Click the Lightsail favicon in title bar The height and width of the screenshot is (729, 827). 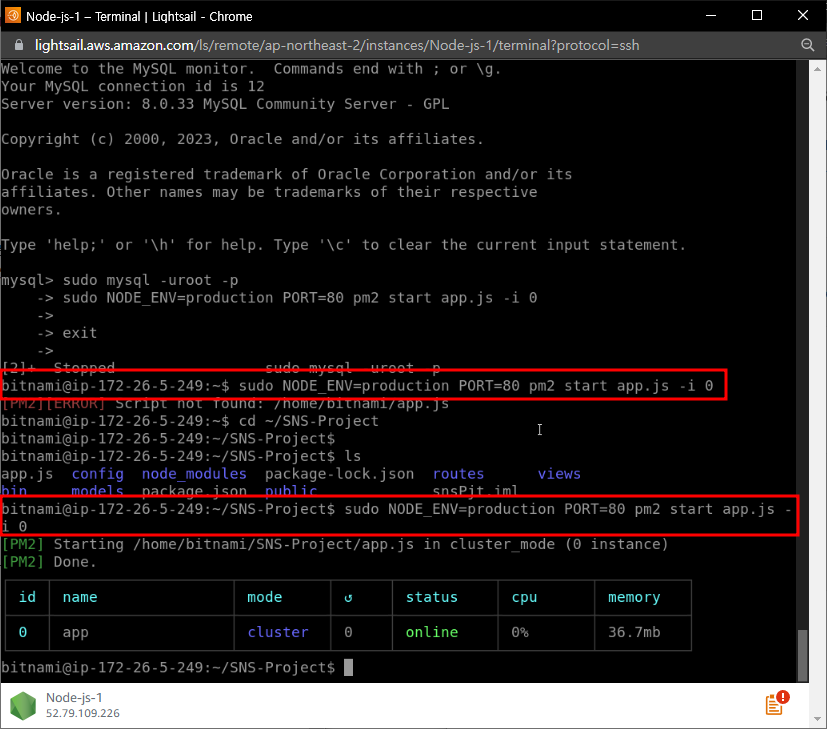13,16
